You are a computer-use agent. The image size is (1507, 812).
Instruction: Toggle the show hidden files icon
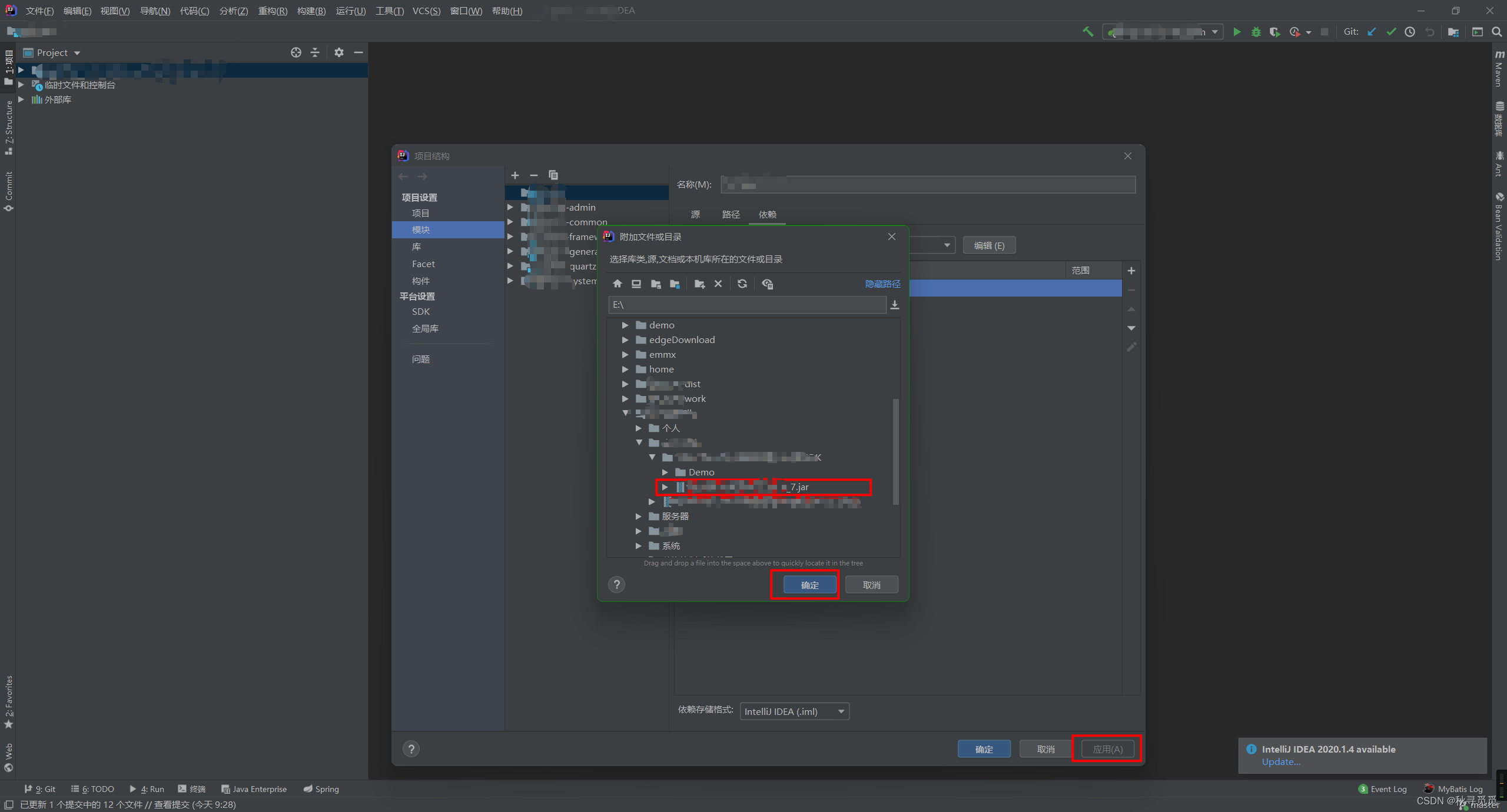pos(767,284)
